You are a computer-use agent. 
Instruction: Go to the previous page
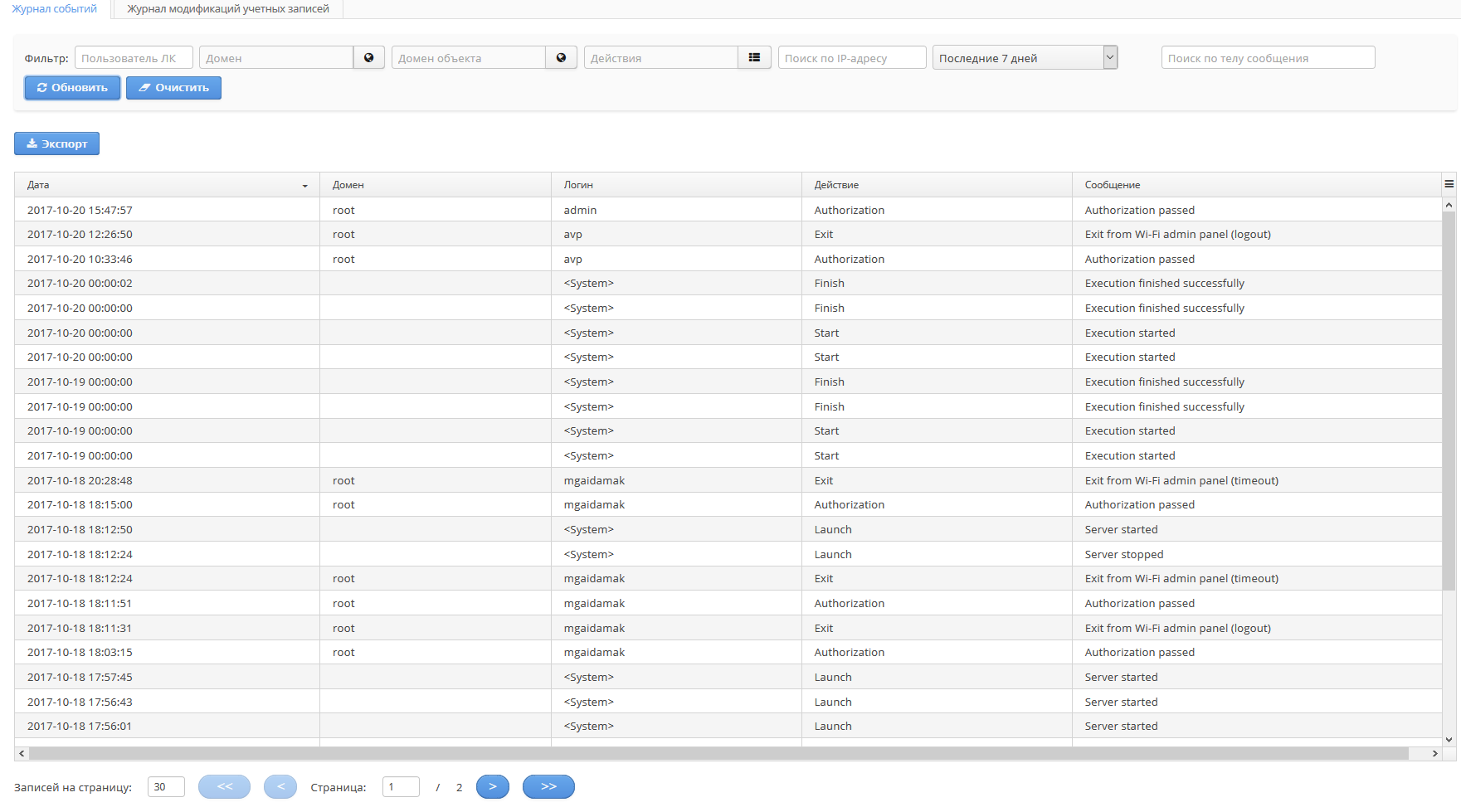tap(280, 786)
